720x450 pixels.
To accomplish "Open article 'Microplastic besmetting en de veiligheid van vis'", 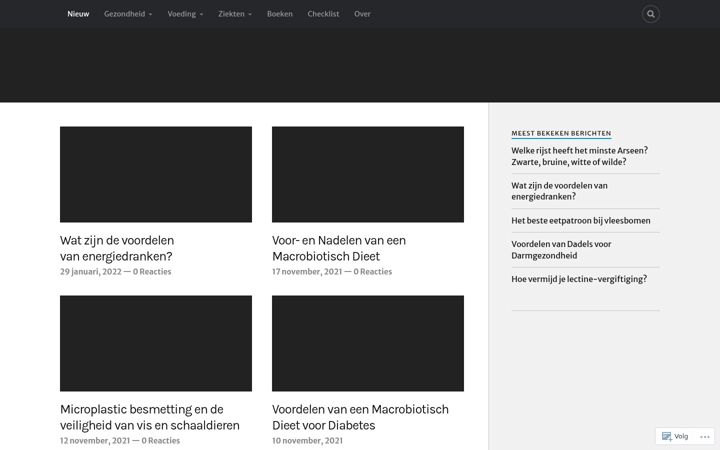I will coord(150,417).
